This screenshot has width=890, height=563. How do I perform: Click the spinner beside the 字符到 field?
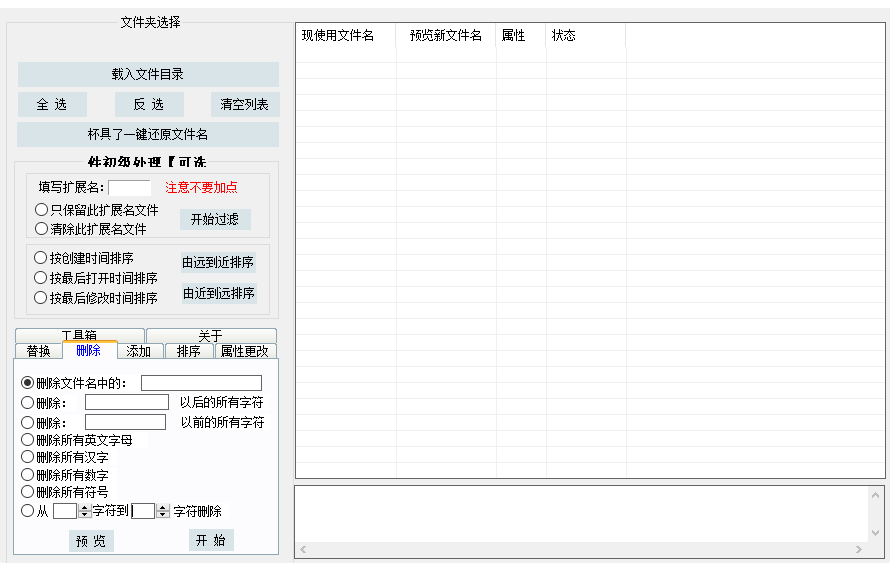tap(163, 511)
